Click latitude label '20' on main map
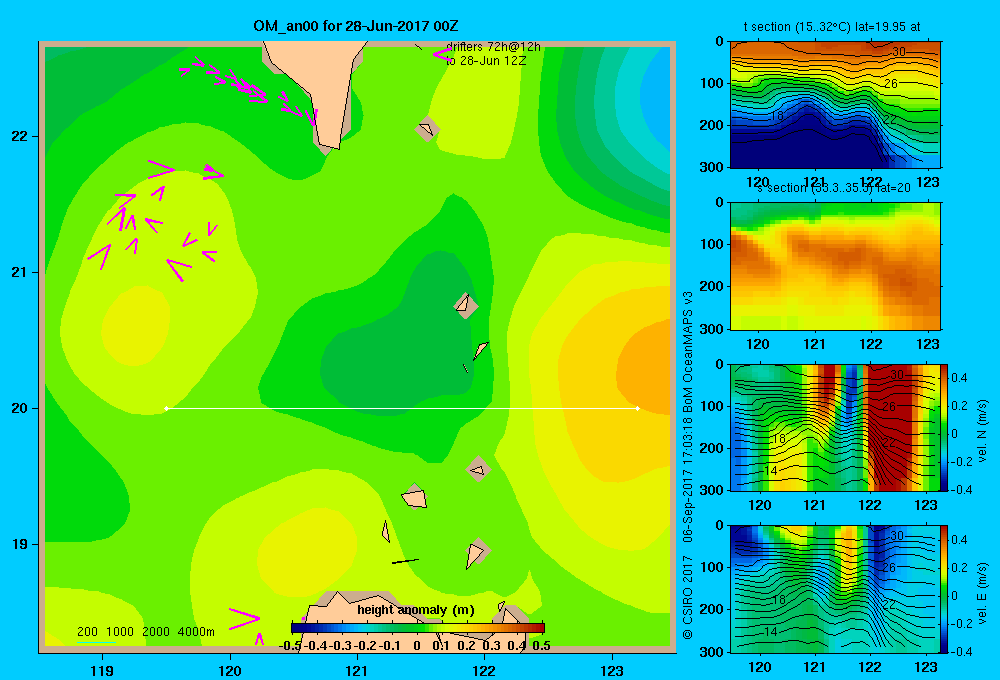This screenshot has width=1000, height=680. pyautogui.click(x=20, y=408)
